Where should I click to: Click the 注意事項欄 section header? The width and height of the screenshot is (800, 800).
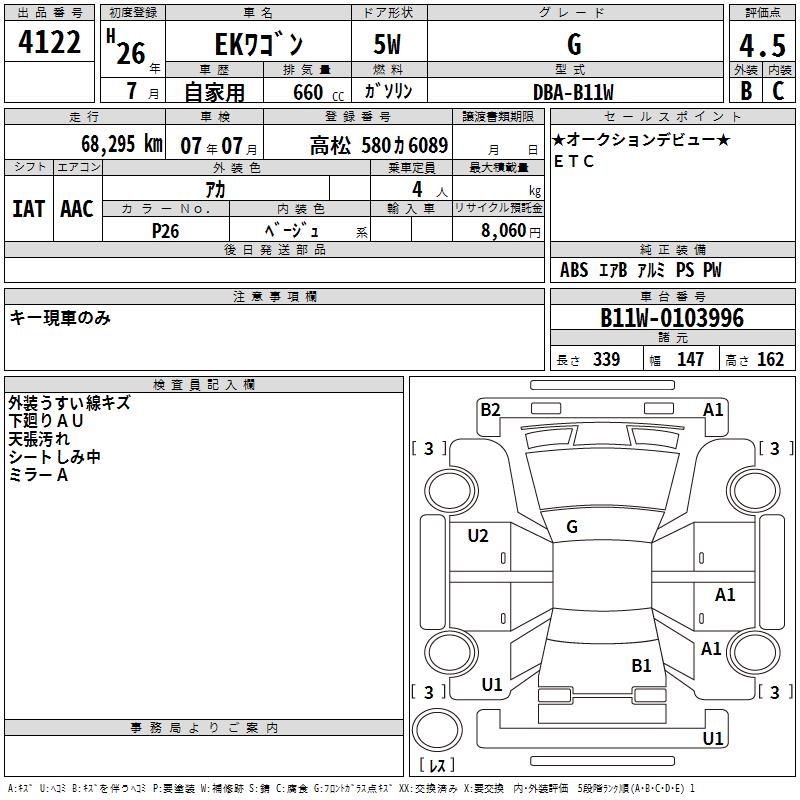point(274,296)
